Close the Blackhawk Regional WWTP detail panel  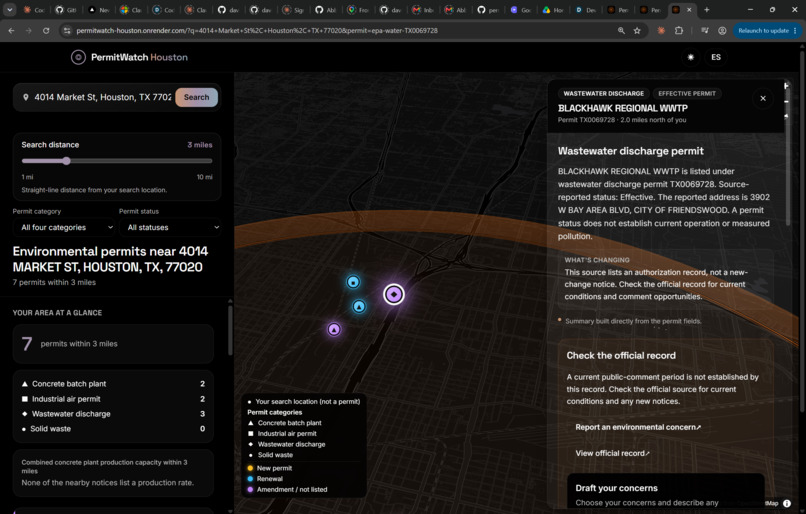(763, 98)
